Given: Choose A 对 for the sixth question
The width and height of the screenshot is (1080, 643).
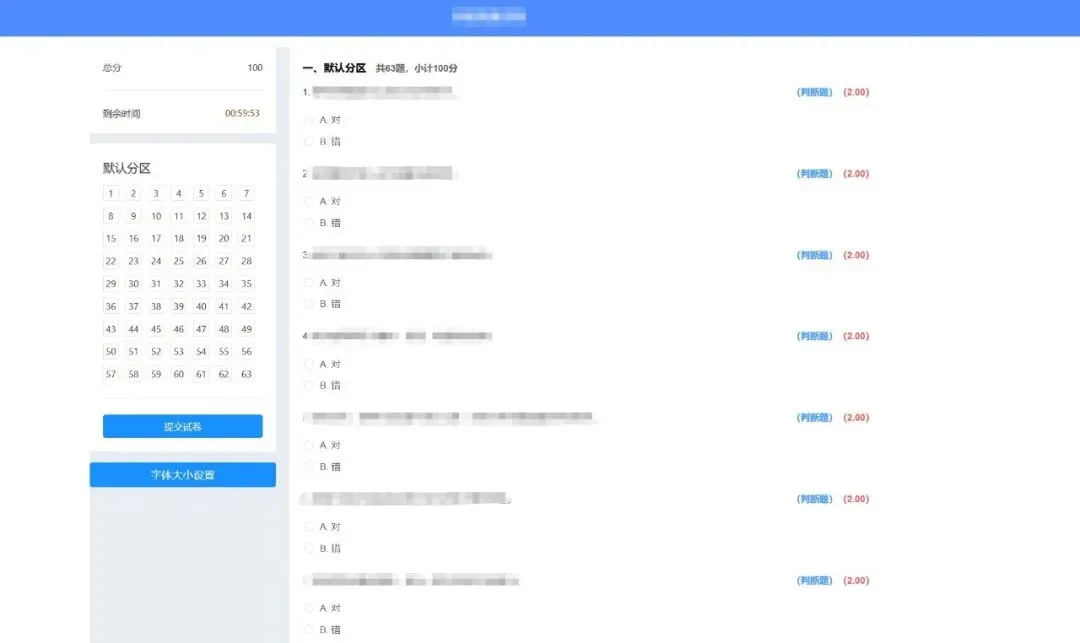Looking at the screenshot, I should pos(309,526).
